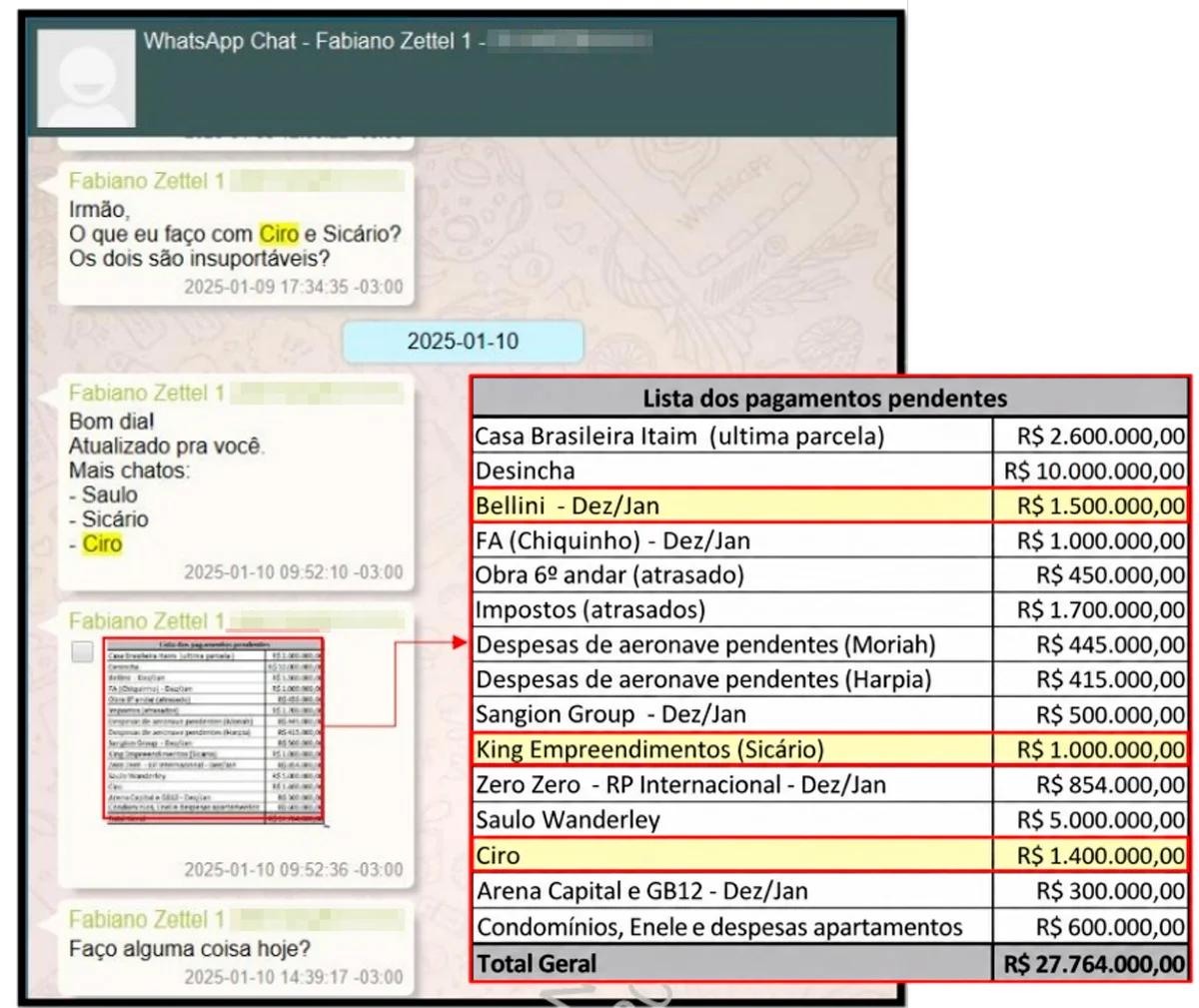Select the amount R$ 445.000,00
Image resolution: width=1199 pixels, height=1008 pixels.
point(1091,644)
